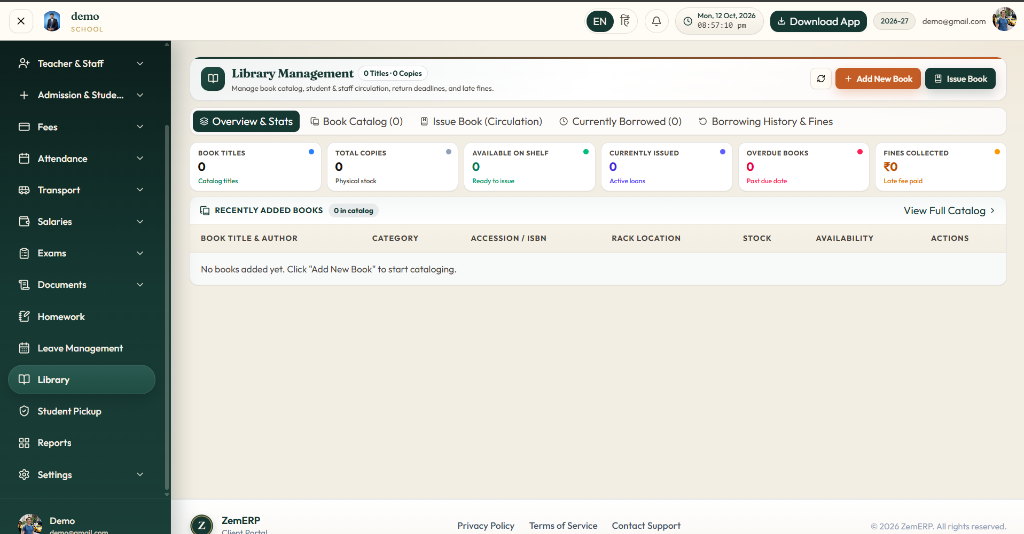Click the Student Pickup shield icon
The height and width of the screenshot is (534, 1024).
click(x=24, y=411)
